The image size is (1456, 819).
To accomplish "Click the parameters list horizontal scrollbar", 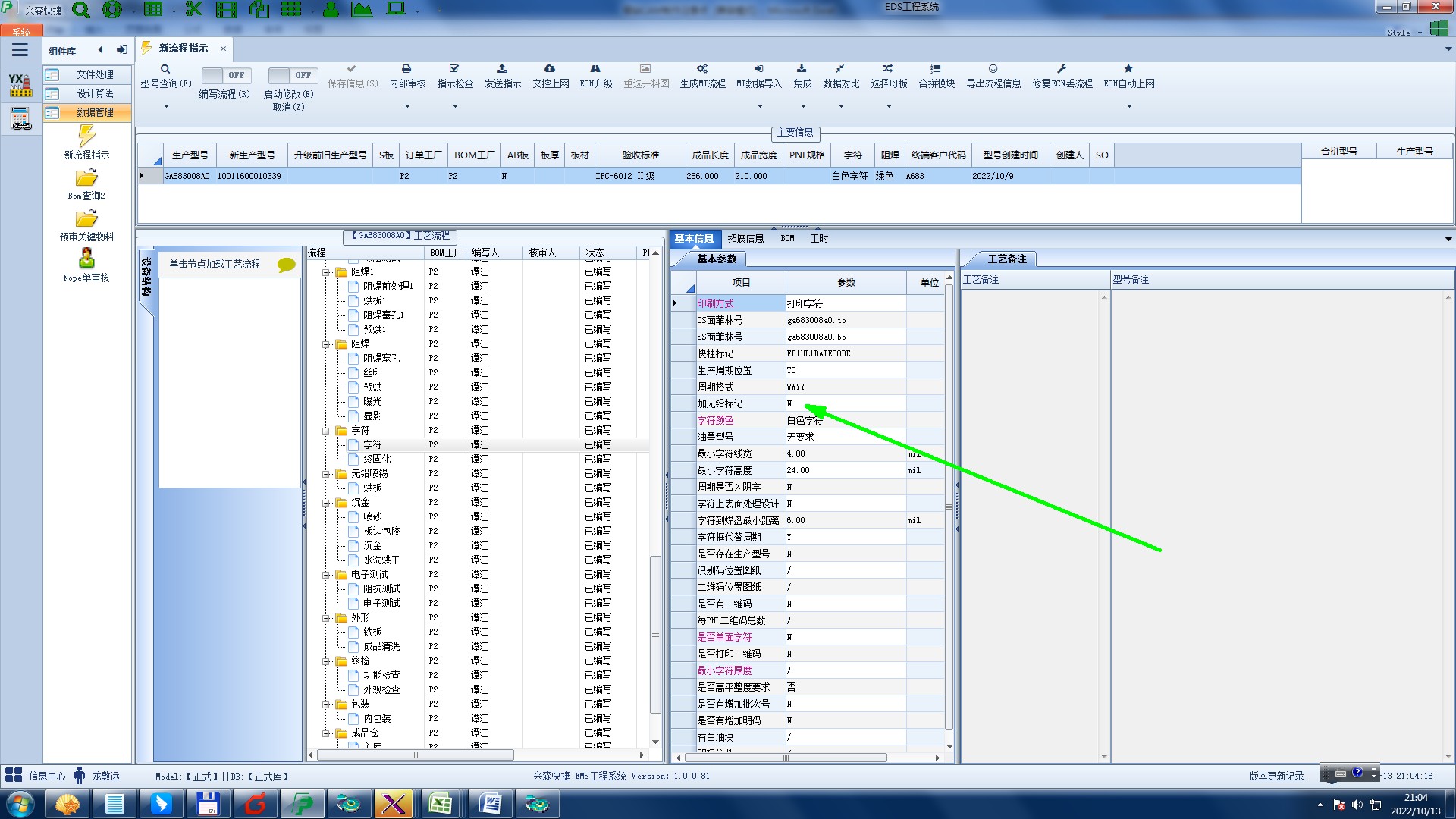I will point(786,758).
